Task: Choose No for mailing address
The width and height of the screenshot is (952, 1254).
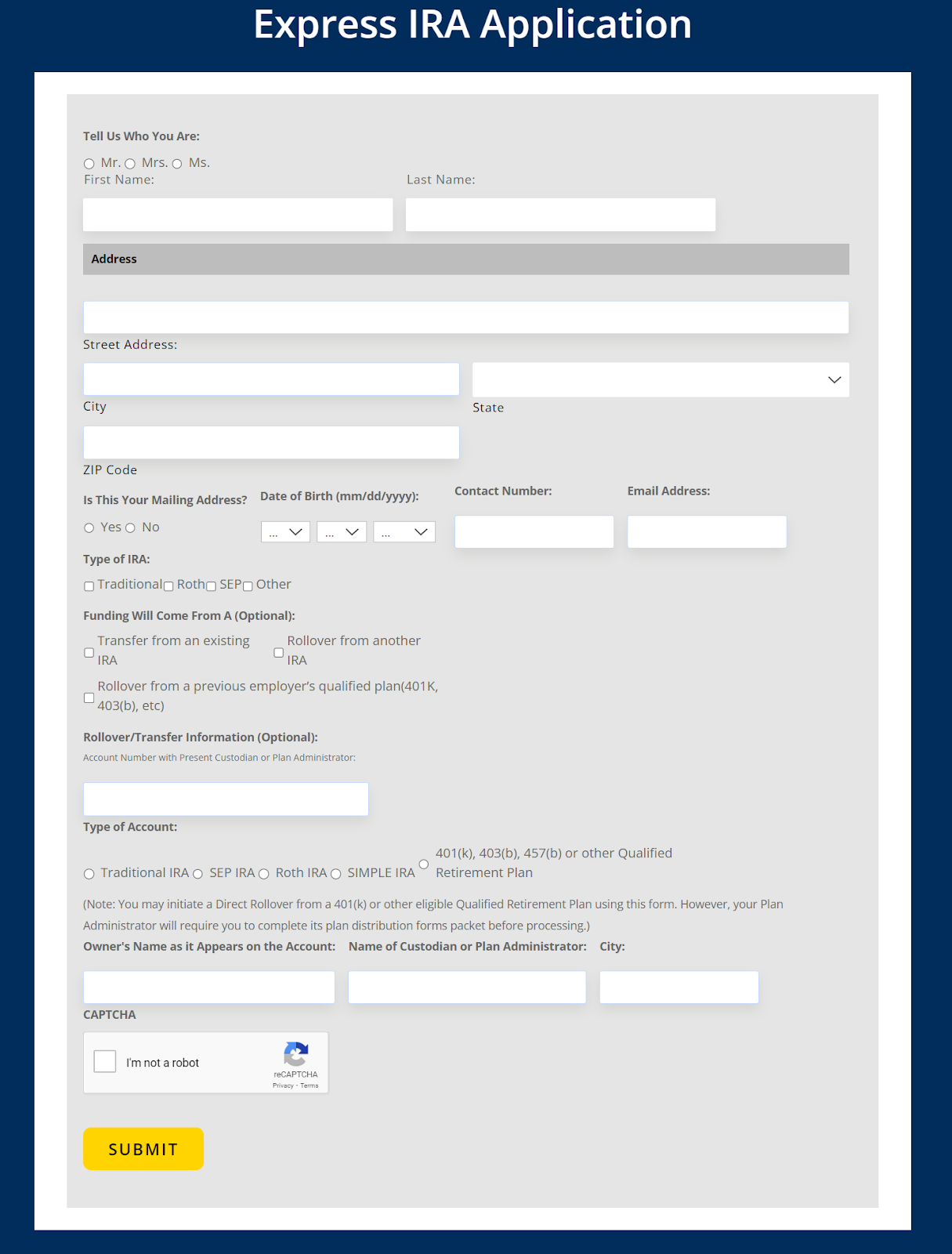Action: pos(131,528)
